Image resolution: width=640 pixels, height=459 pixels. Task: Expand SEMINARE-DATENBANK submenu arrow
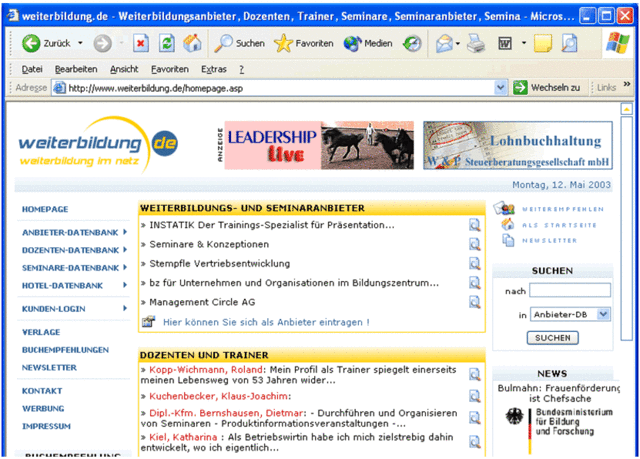click(125, 267)
